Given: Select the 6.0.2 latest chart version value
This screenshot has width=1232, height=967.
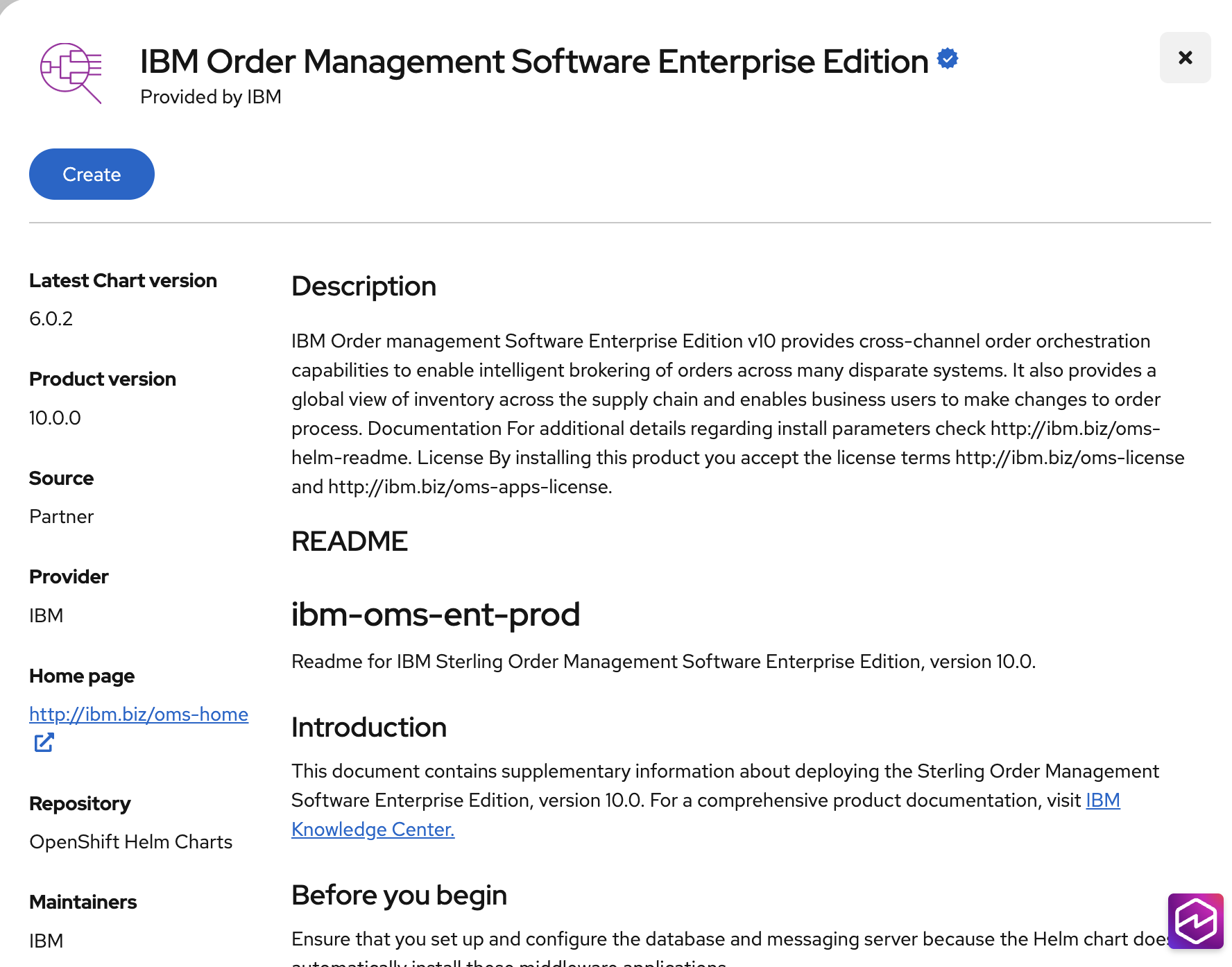Looking at the screenshot, I should pos(51,318).
